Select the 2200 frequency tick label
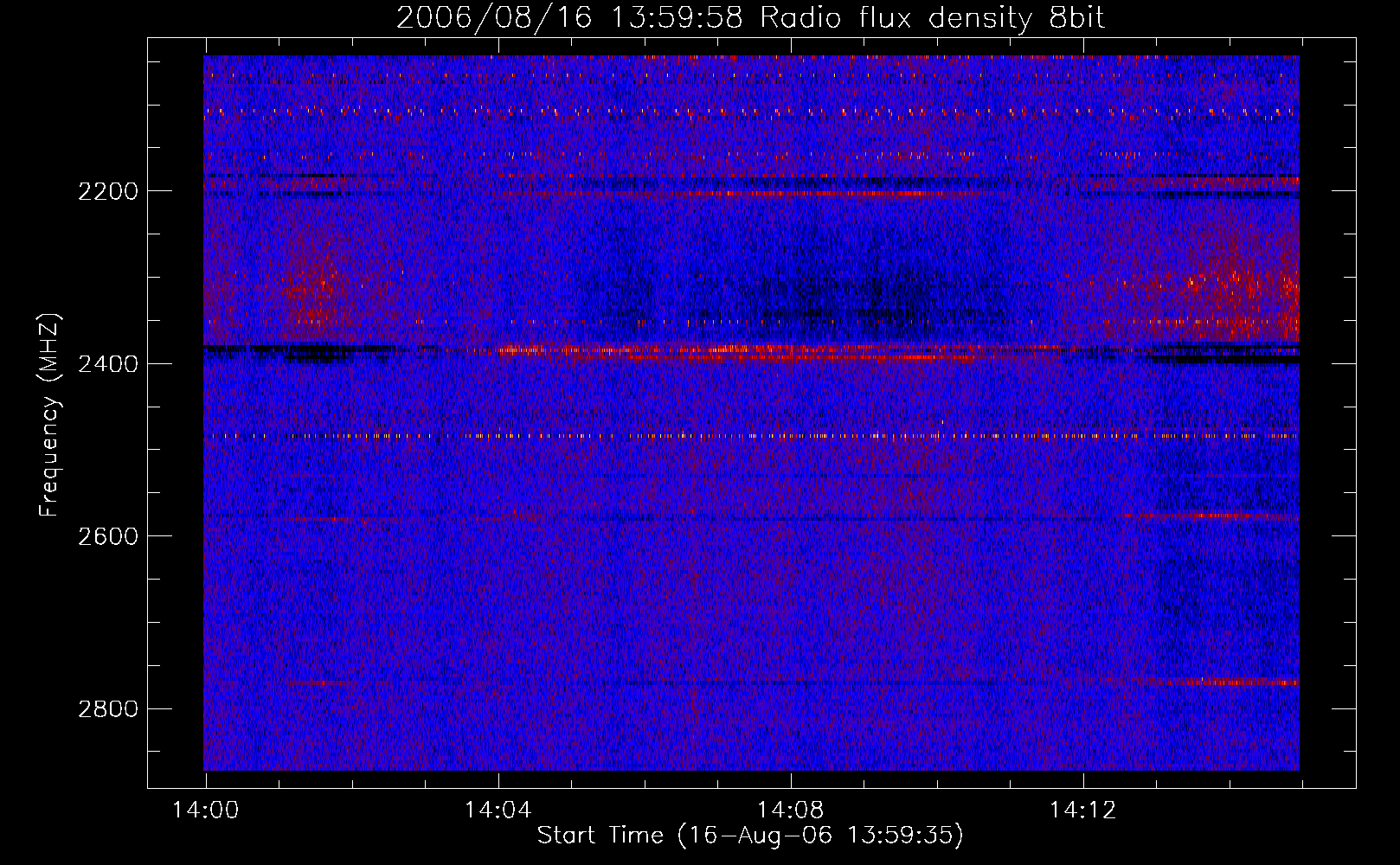 (x=108, y=191)
